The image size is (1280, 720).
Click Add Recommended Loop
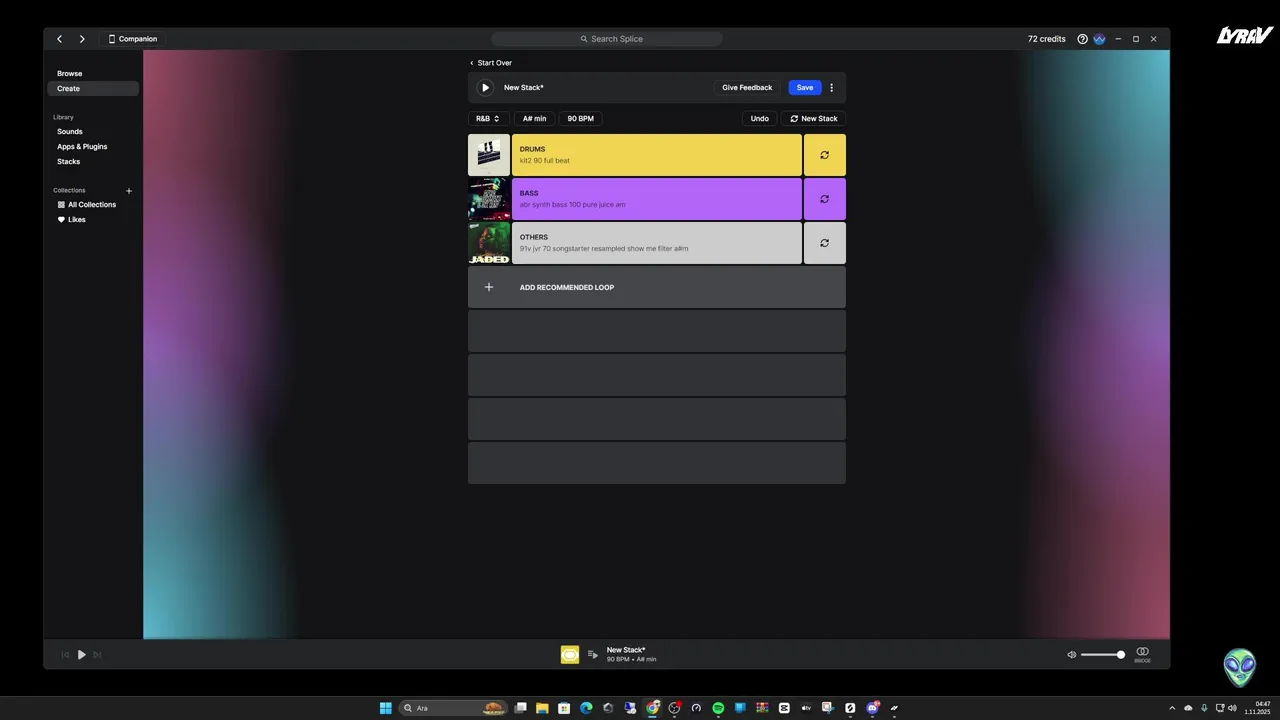[x=657, y=287]
